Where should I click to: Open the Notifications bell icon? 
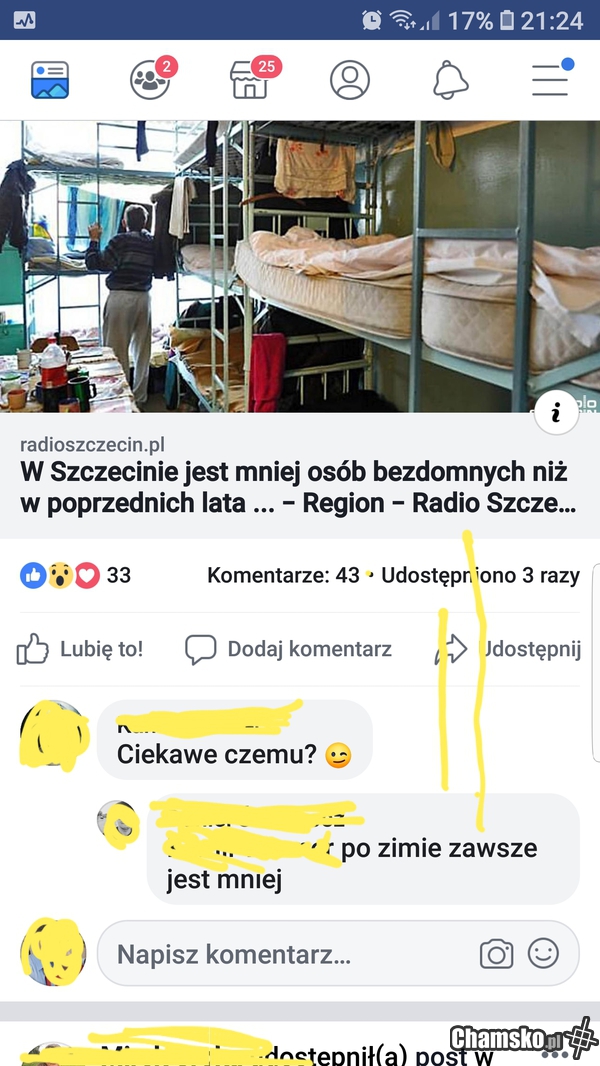click(x=451, y=80)
